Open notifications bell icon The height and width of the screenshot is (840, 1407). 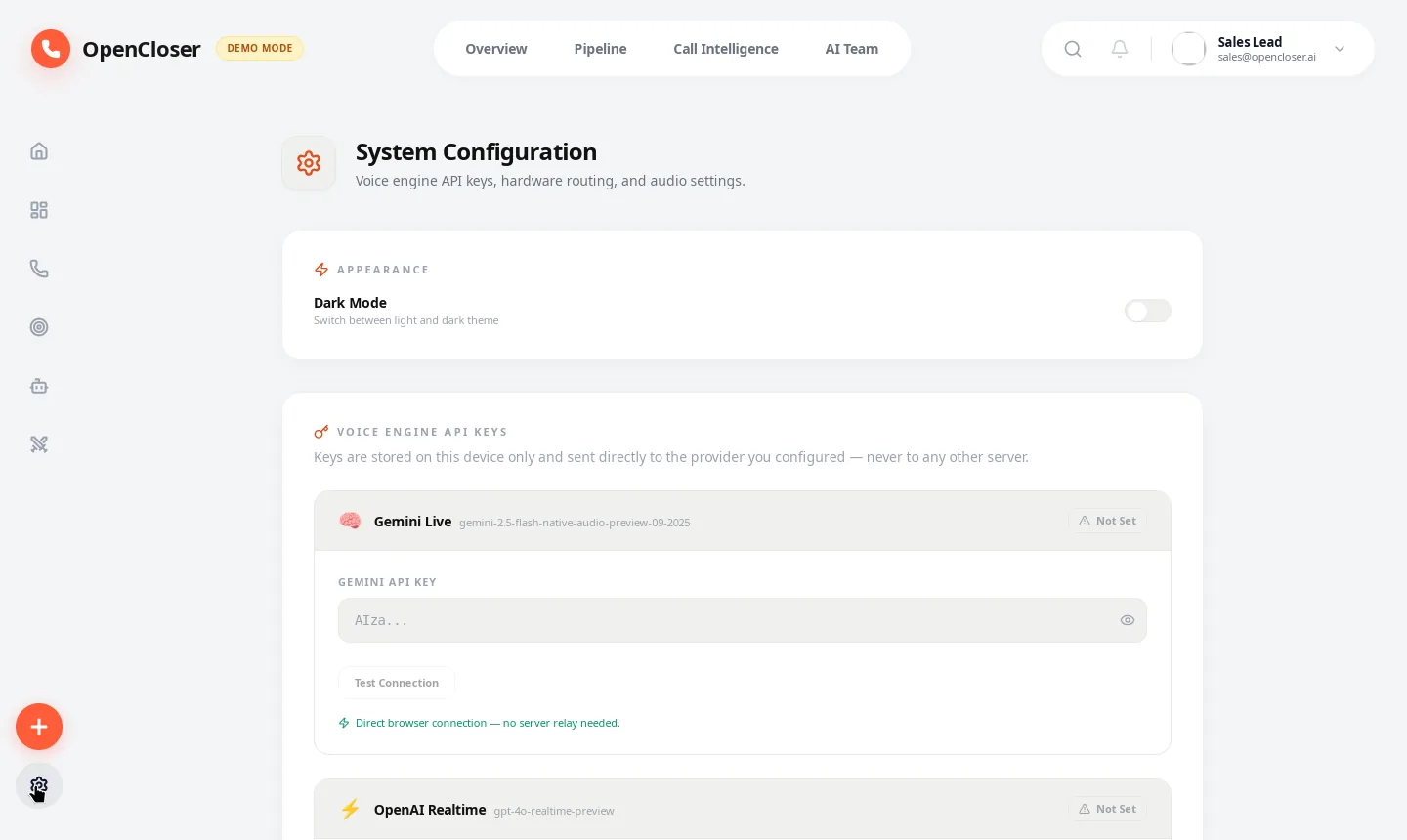pyautogui.click(x=1120, y=49)
